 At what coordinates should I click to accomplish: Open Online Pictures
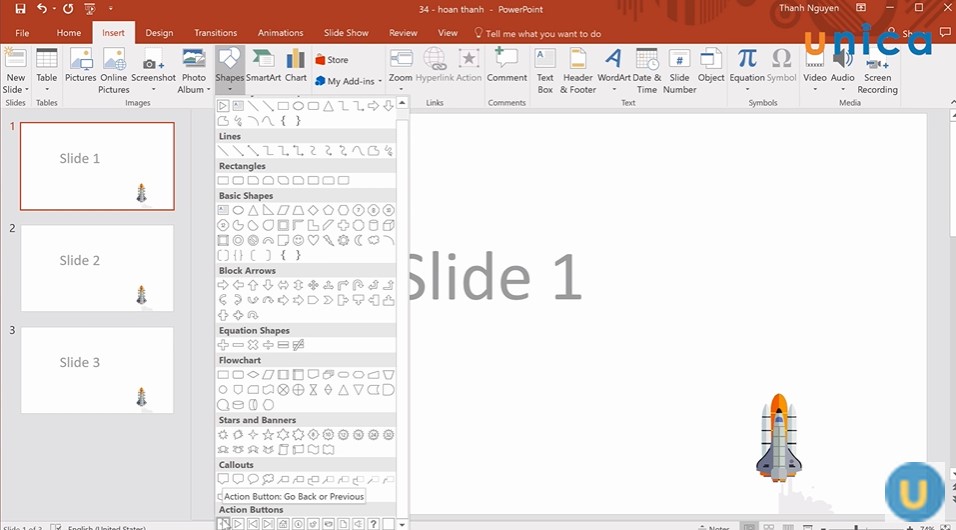pos(114,71)
